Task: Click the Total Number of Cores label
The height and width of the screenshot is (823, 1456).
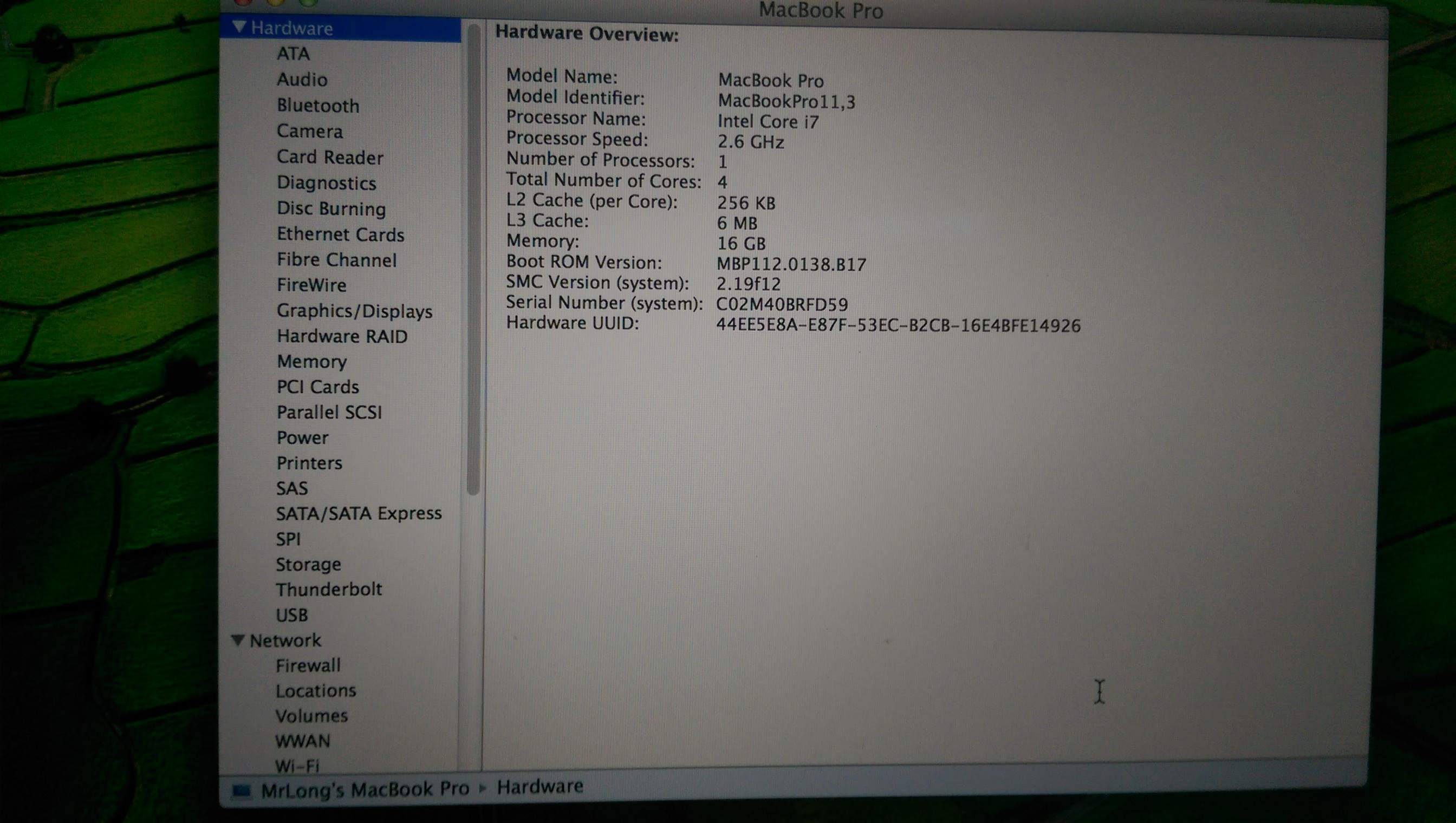Action: click(603, 180)
